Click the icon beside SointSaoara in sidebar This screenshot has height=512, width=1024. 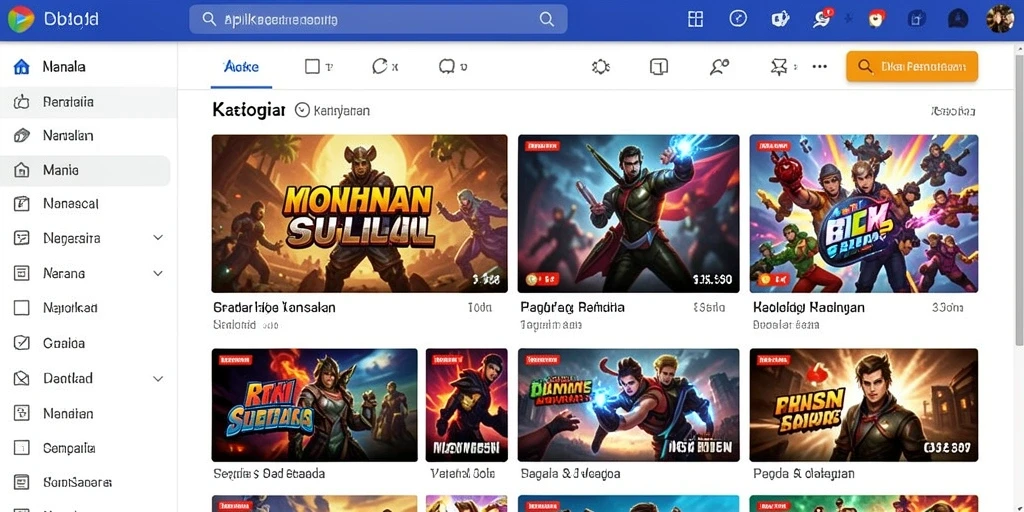[22, 483]
